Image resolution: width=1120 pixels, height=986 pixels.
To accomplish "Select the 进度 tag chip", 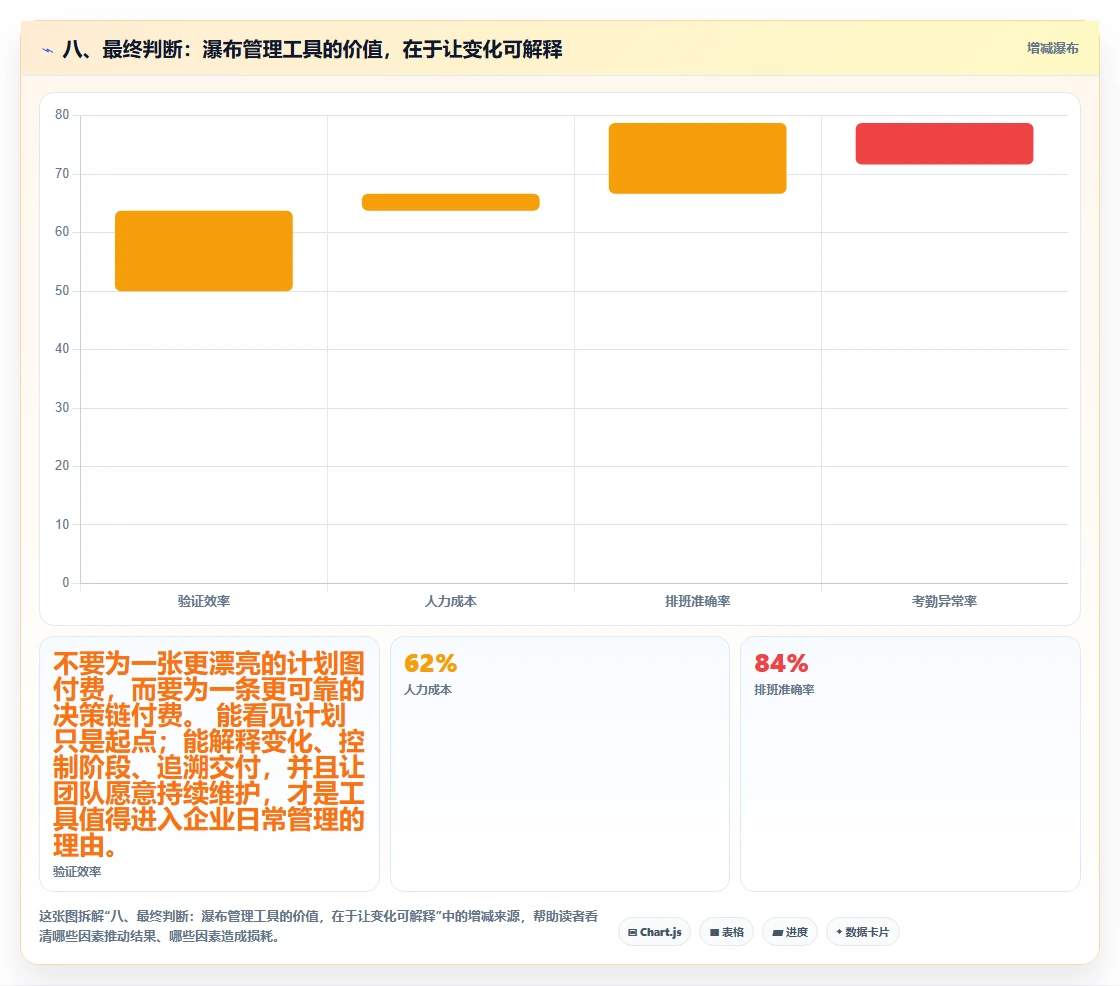I will click(790, 932).
